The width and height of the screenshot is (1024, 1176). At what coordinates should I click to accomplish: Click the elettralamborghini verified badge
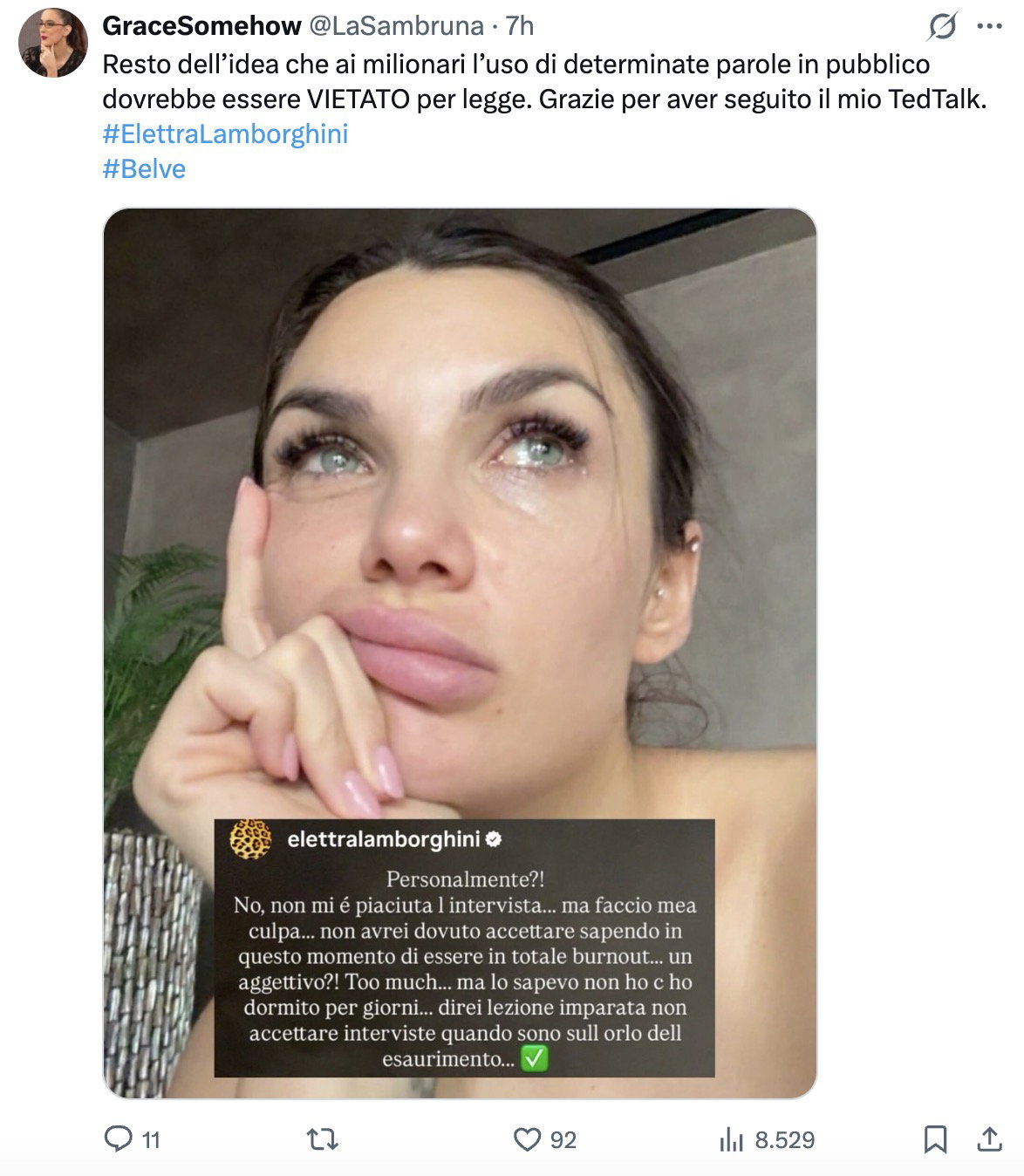493,840
